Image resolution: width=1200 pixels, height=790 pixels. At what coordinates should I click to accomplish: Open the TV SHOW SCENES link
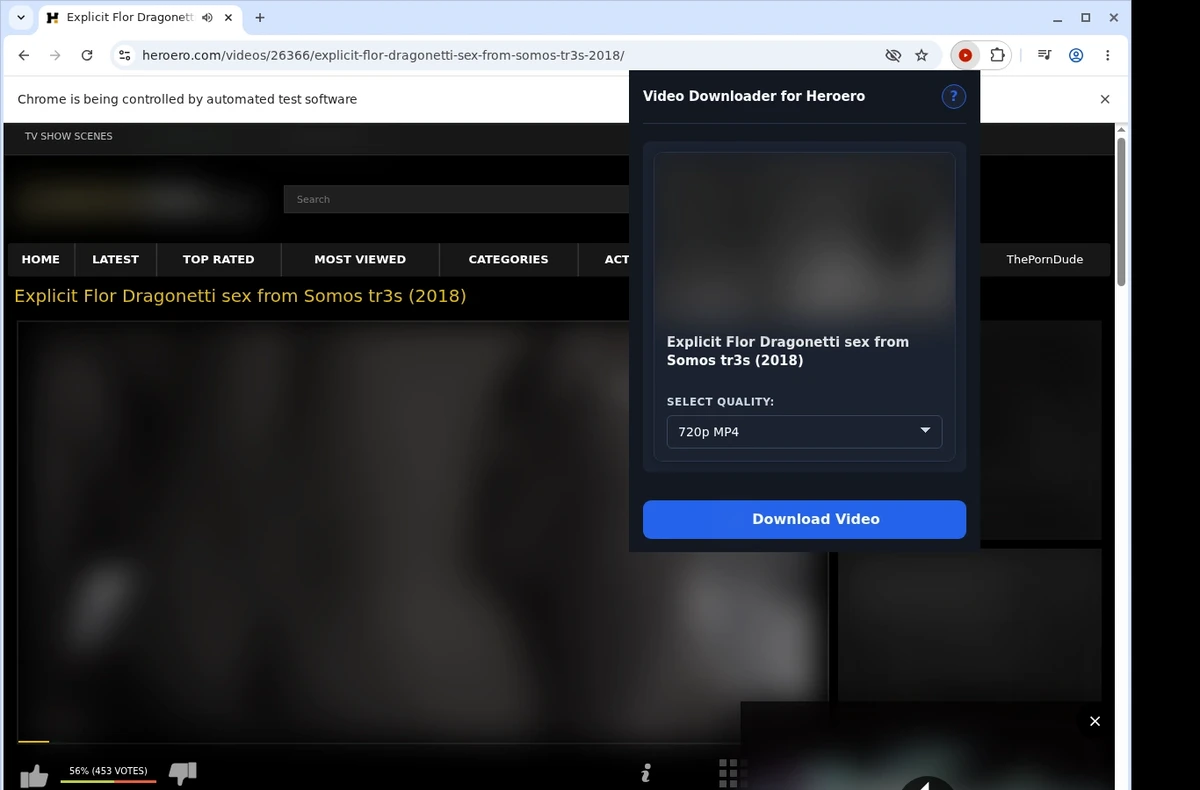coord(69,136)
